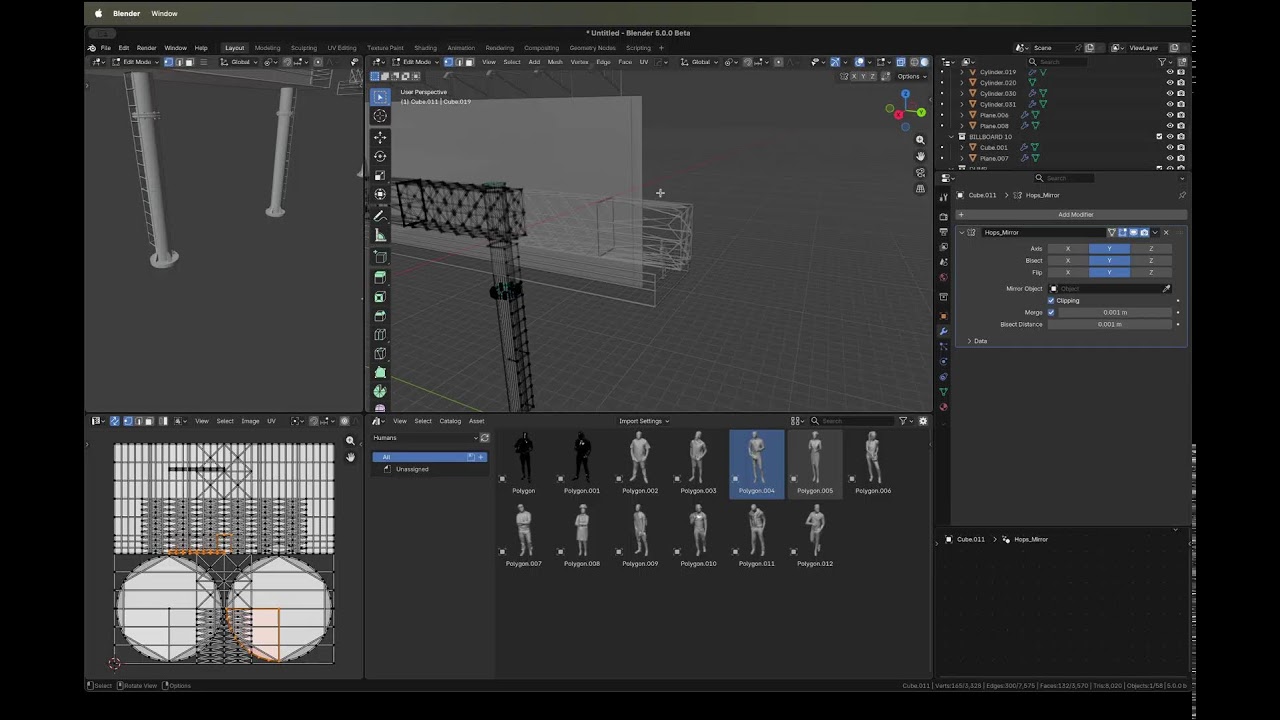1280x720 pixels.
Task: Switch to the Modeling workspace tab
Action: (267, 48)
